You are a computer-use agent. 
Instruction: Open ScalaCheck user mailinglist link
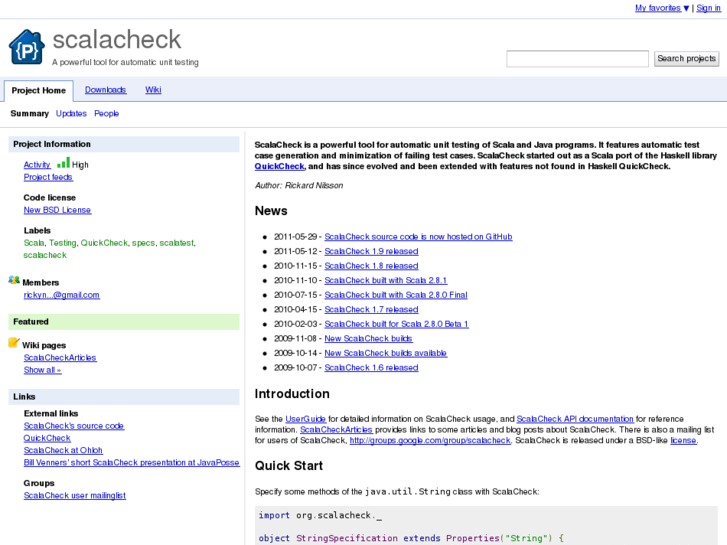[75, 495]
